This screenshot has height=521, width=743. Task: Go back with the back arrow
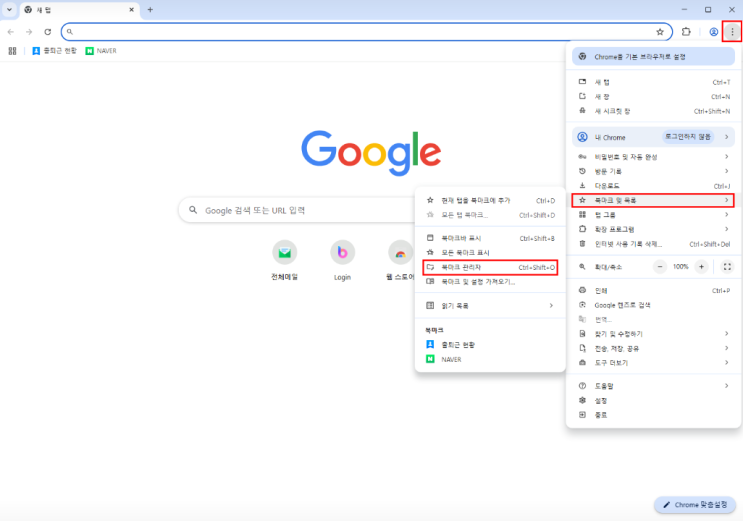[x=11, y=32]
